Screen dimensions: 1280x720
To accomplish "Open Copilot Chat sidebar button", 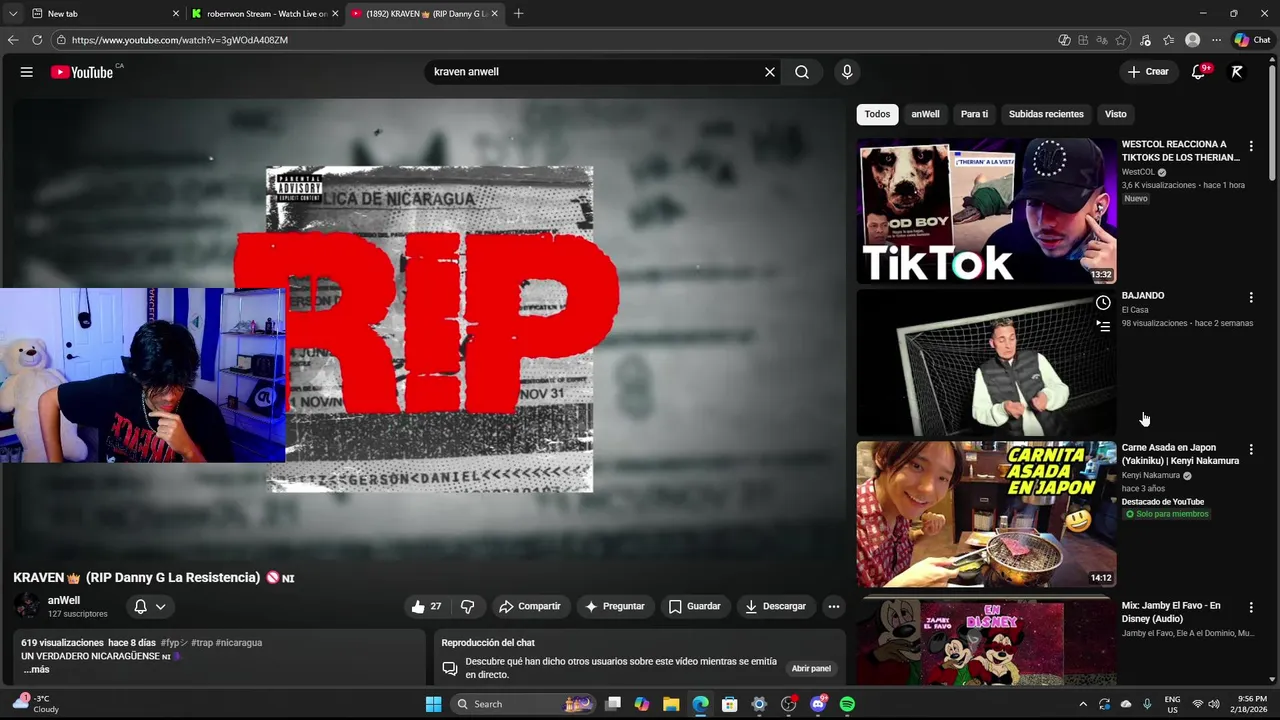I will (x=1253, y=40).
